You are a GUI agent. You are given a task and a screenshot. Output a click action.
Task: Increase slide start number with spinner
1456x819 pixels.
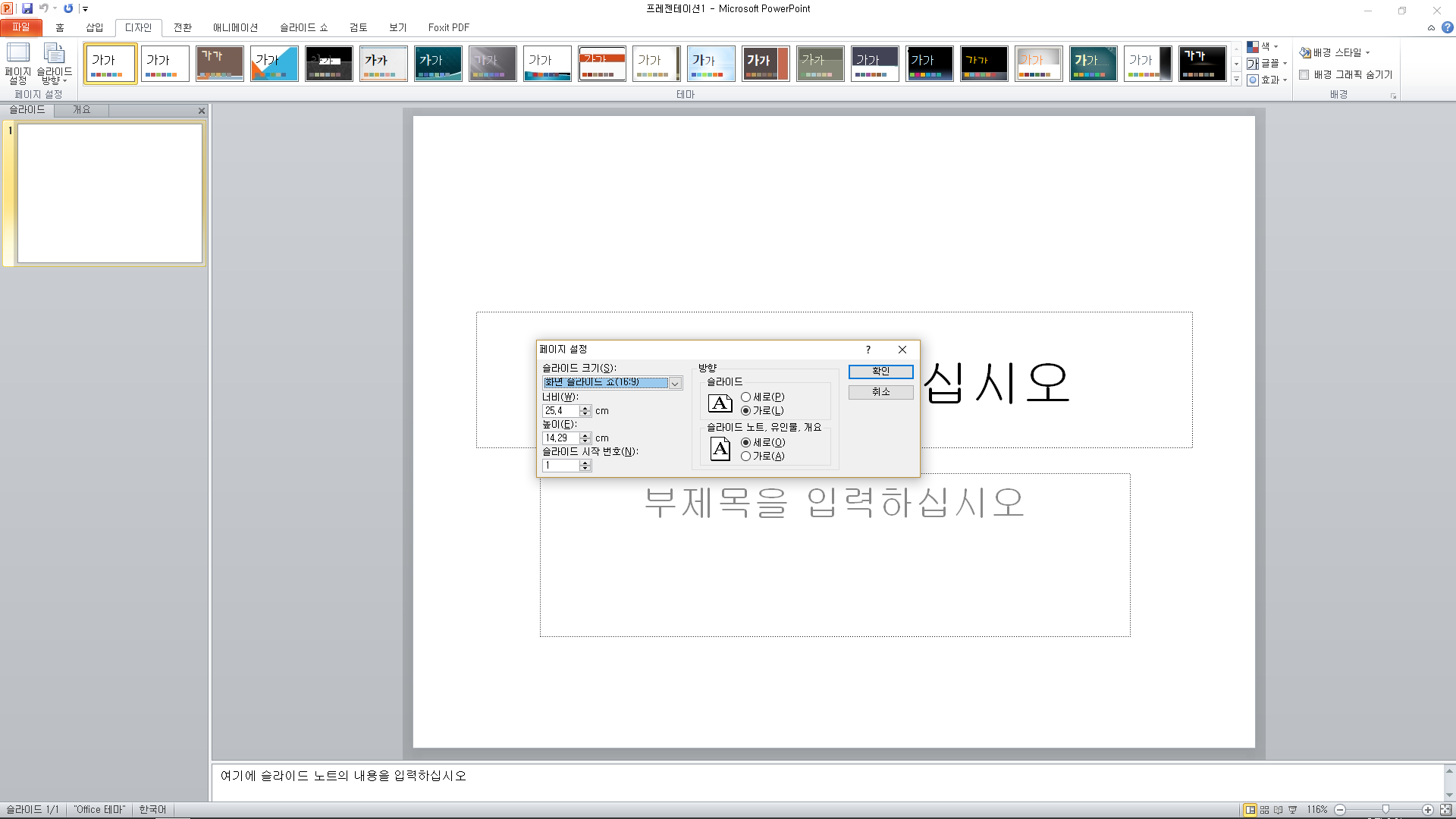click(x=585, y=463)
